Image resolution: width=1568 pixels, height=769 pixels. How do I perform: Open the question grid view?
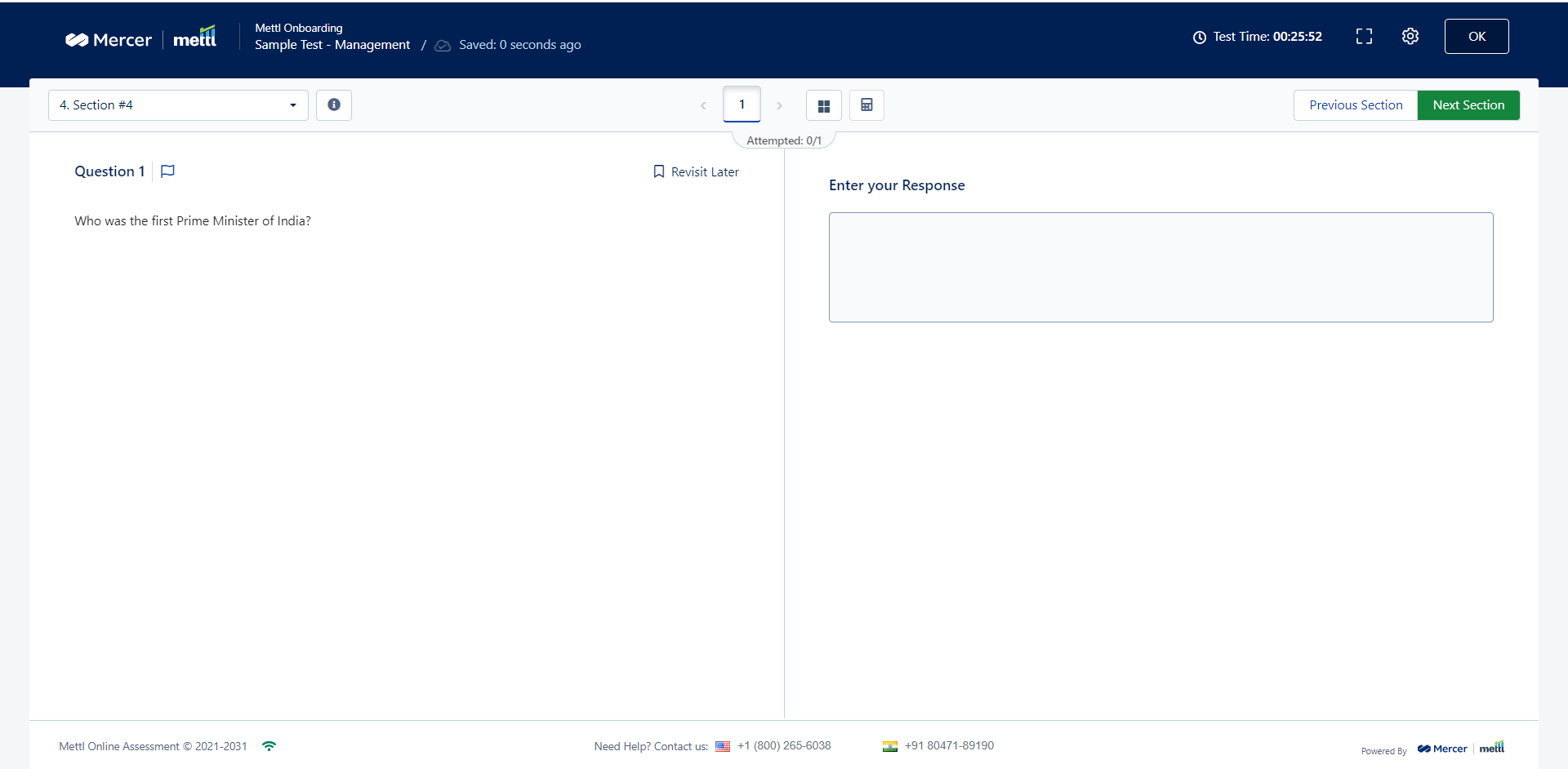pos(824,105)
